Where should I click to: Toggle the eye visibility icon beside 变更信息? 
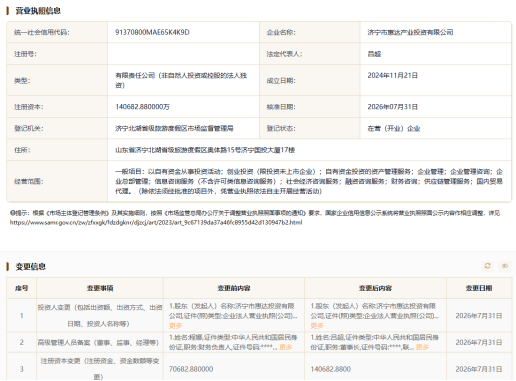coord(505,266)
